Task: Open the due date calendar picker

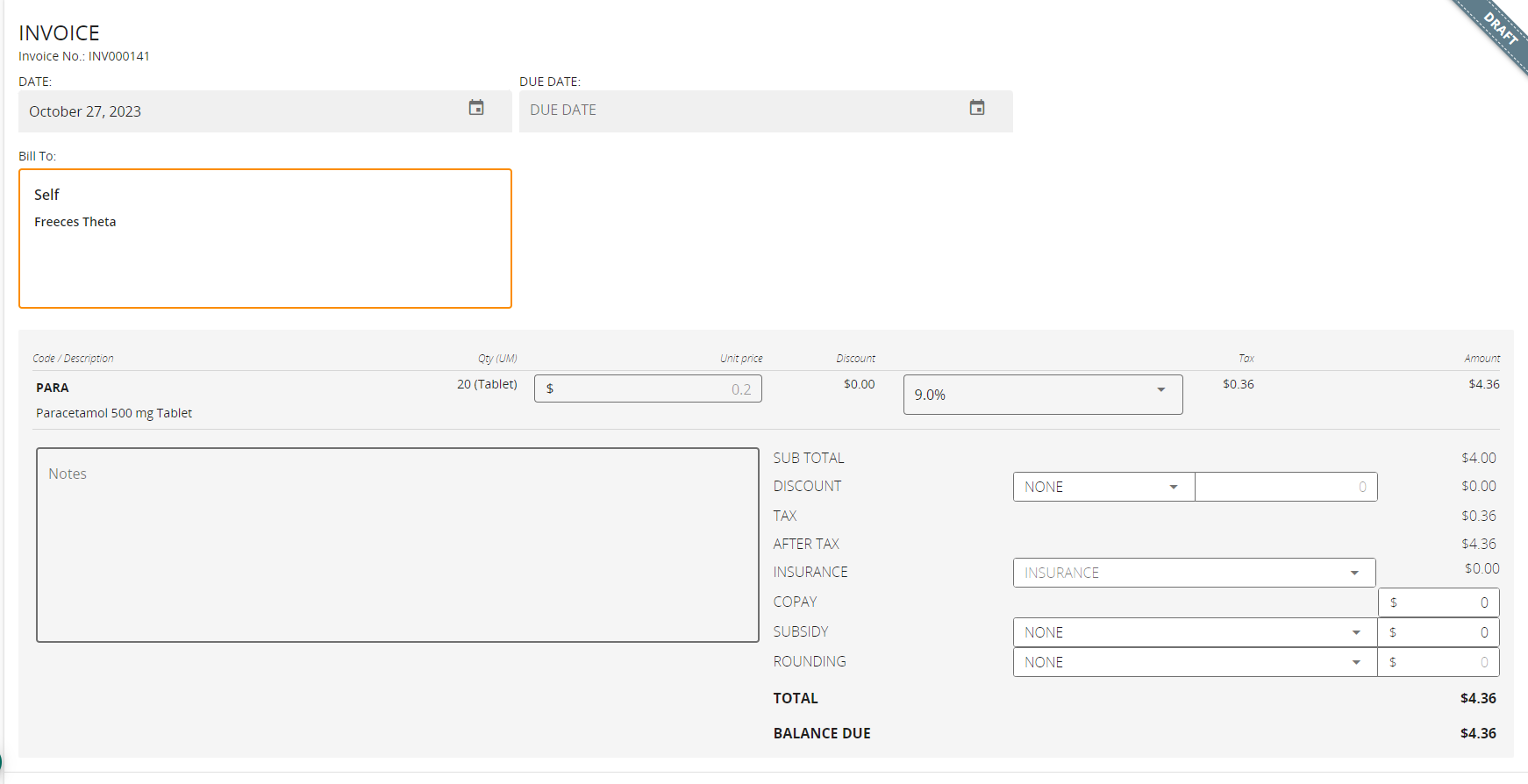Action: 977,108
